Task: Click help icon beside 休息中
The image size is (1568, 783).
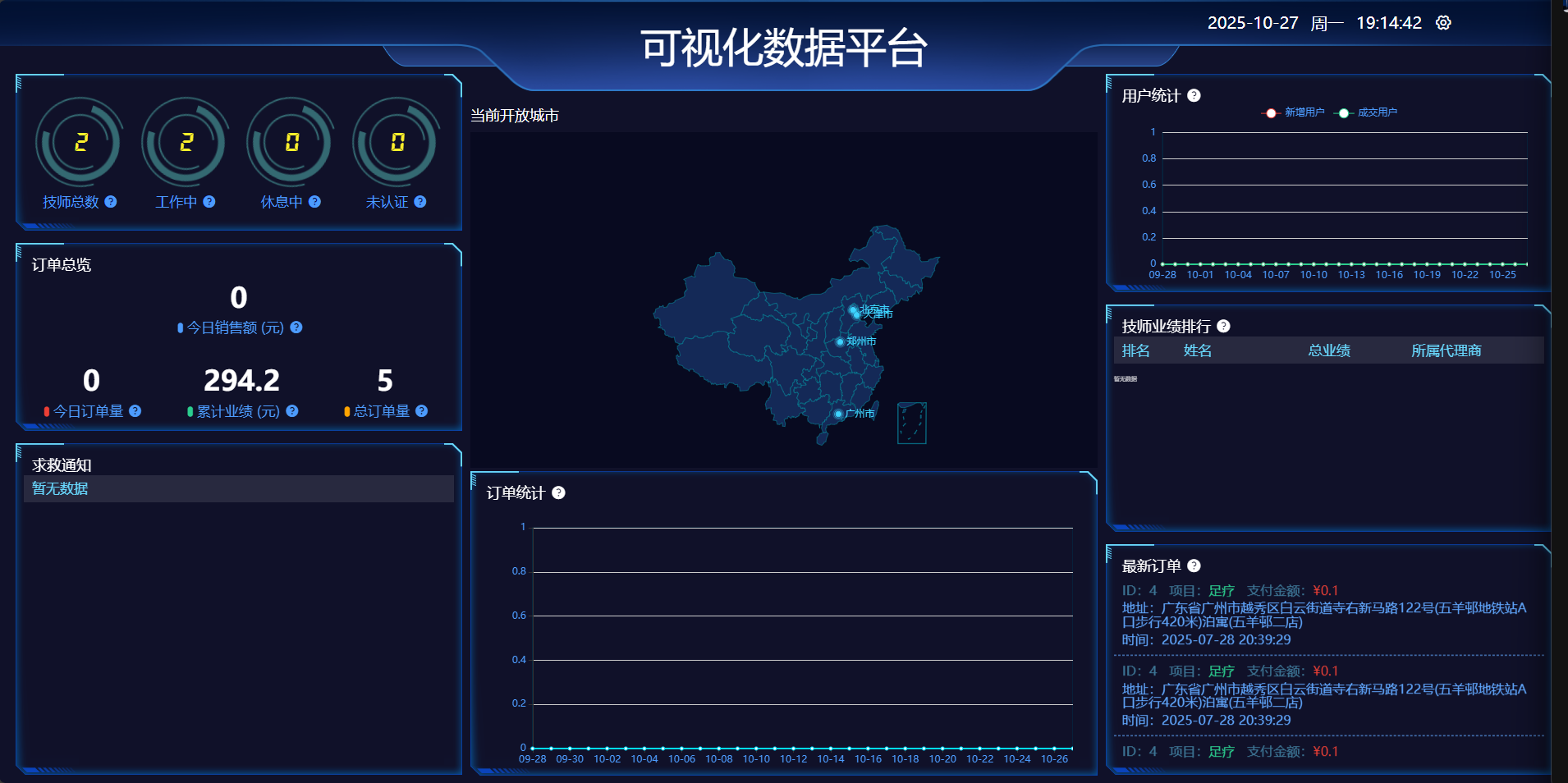Action: pos(314,202)
